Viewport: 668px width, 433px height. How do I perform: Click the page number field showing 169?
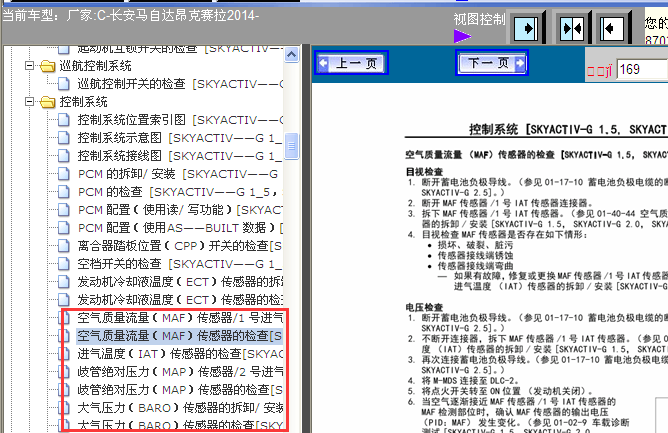click(642, 69)
